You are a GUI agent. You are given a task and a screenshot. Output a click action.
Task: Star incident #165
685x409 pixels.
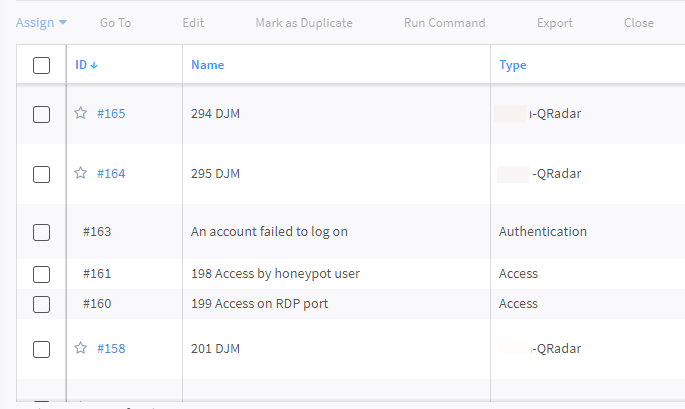pos(81,113)
